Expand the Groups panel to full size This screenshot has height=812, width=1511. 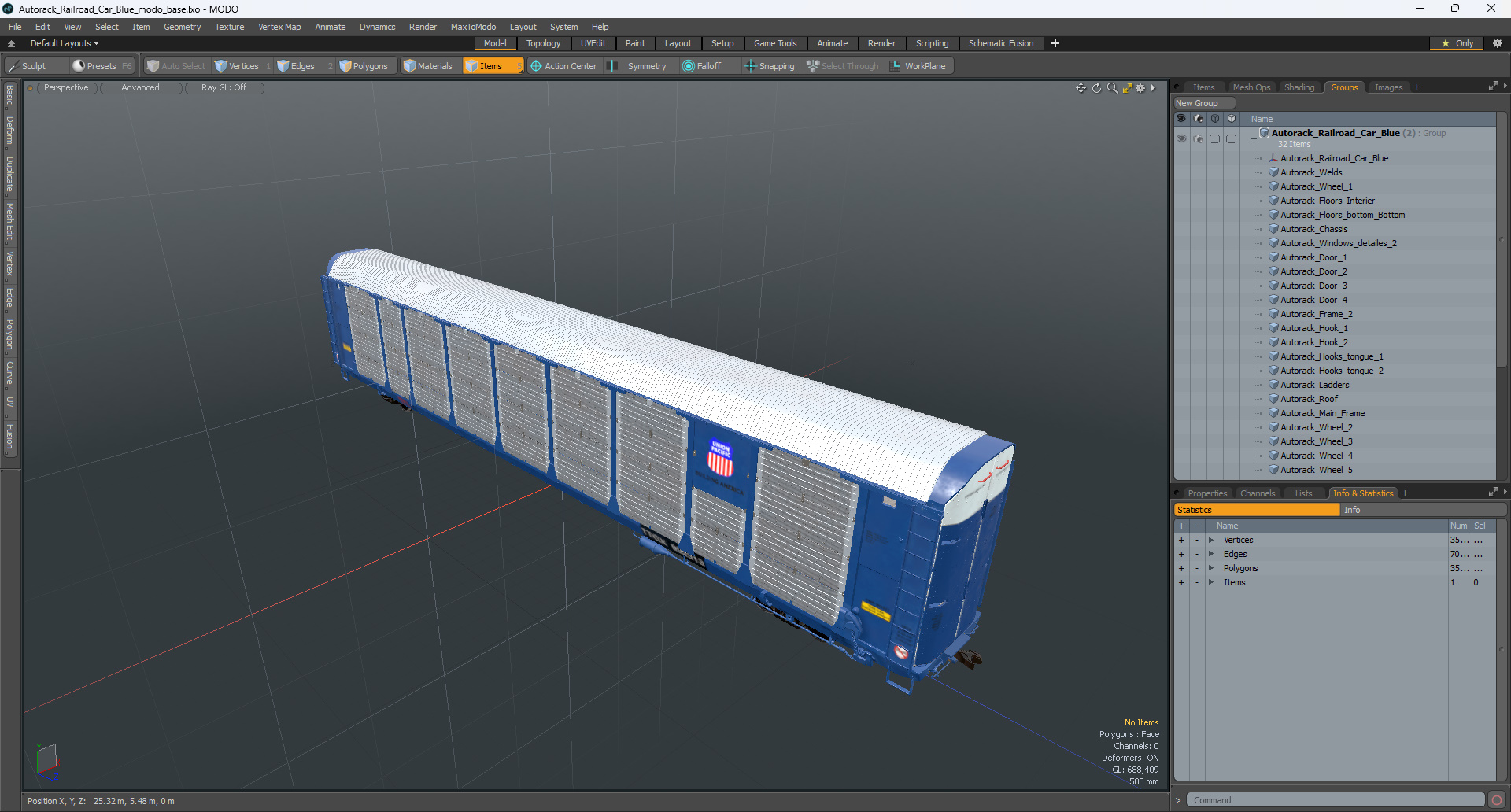1493,87
